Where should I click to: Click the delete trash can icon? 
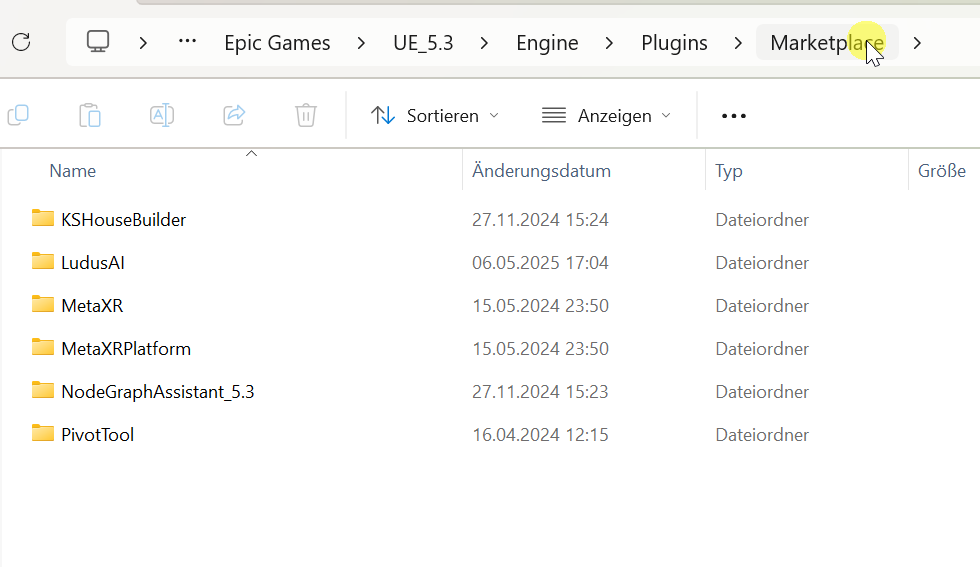click(x=306, y=115)
